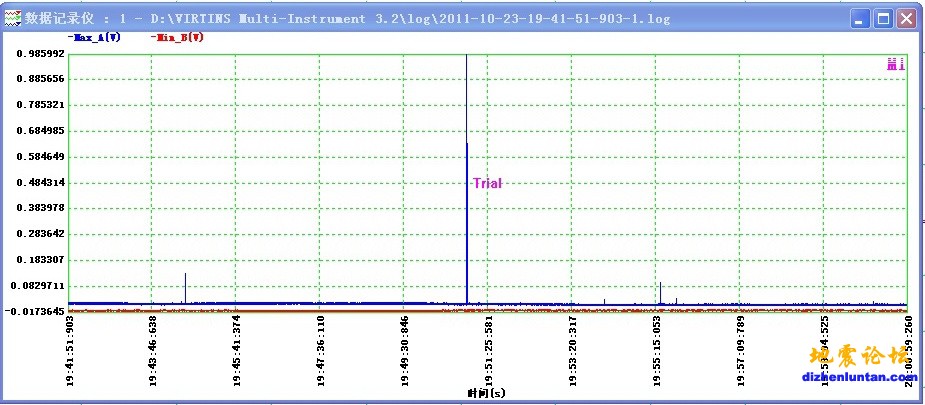This screenshot has width=925, height=405.
Task: Click the small spike near 19:43:46
Action: click(185, 285)
